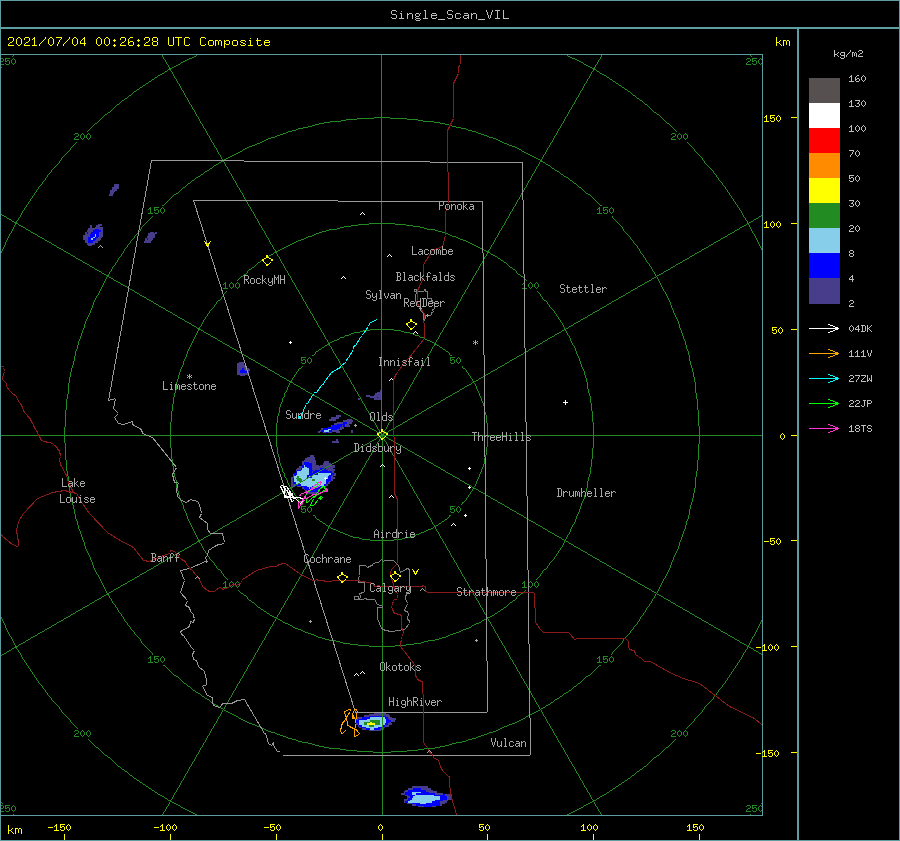
Task: Click the storm cell at the map's bottom
Action: 426,797
